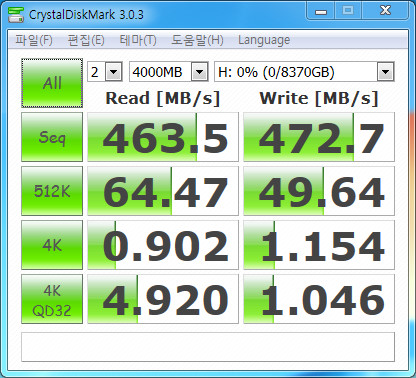The image size is (416, 378).
Task: Start the 4K benchmark test
Action: pos(52,245)
